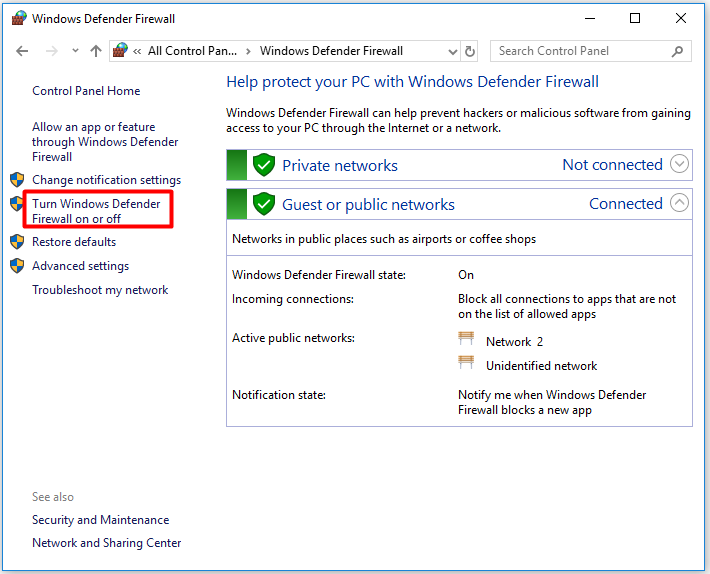Click shield icon beside Change notification settings
Image resolution: width=710 pixels, height=574 pixels.
coord(17,180)
